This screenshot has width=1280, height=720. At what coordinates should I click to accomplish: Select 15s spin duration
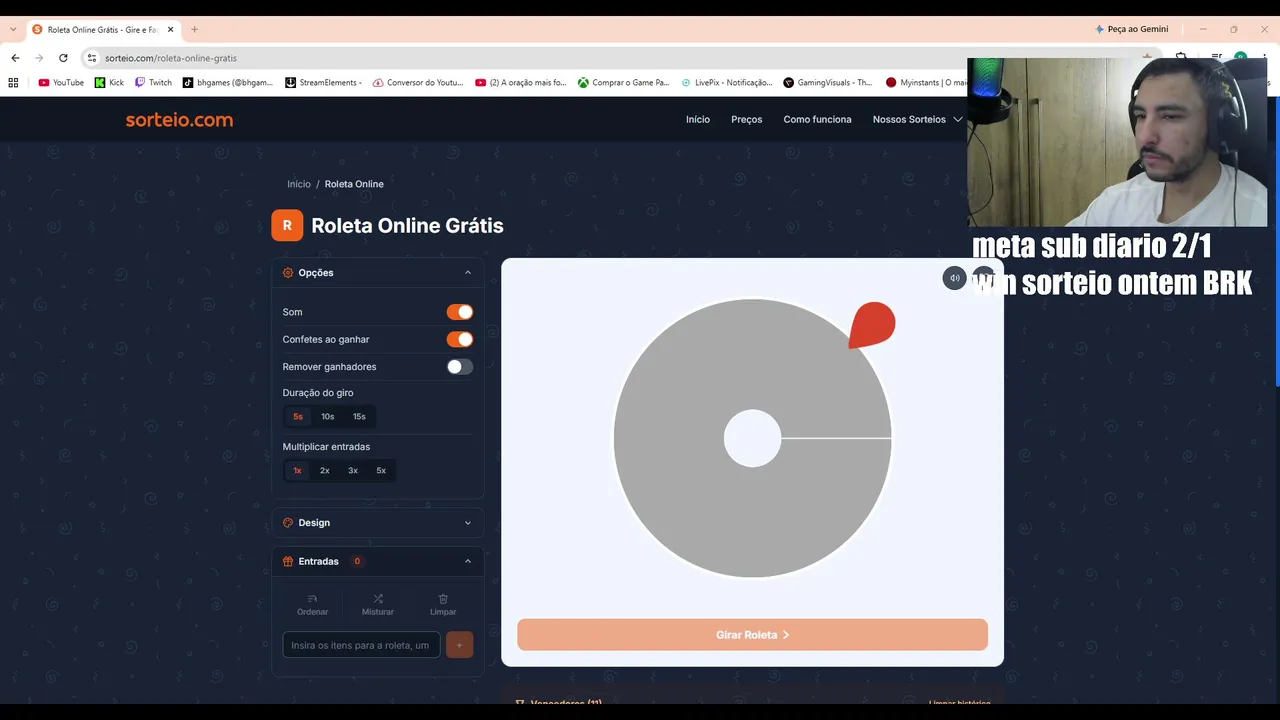click(359, 417)
